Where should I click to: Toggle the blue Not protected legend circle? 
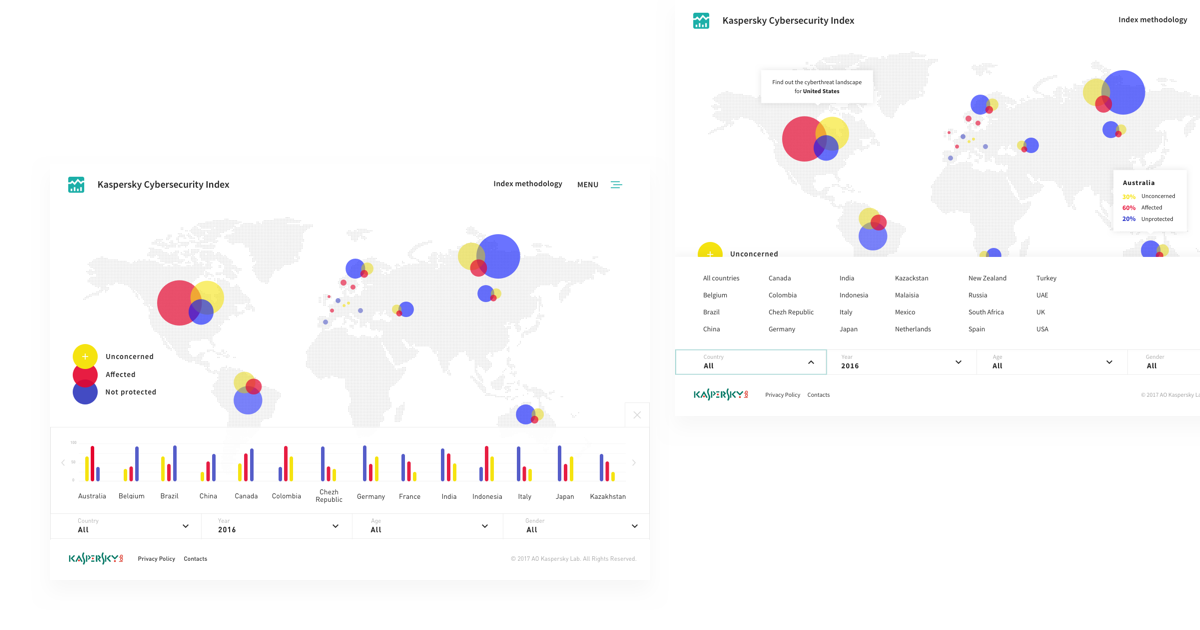[x=85, y=392]
